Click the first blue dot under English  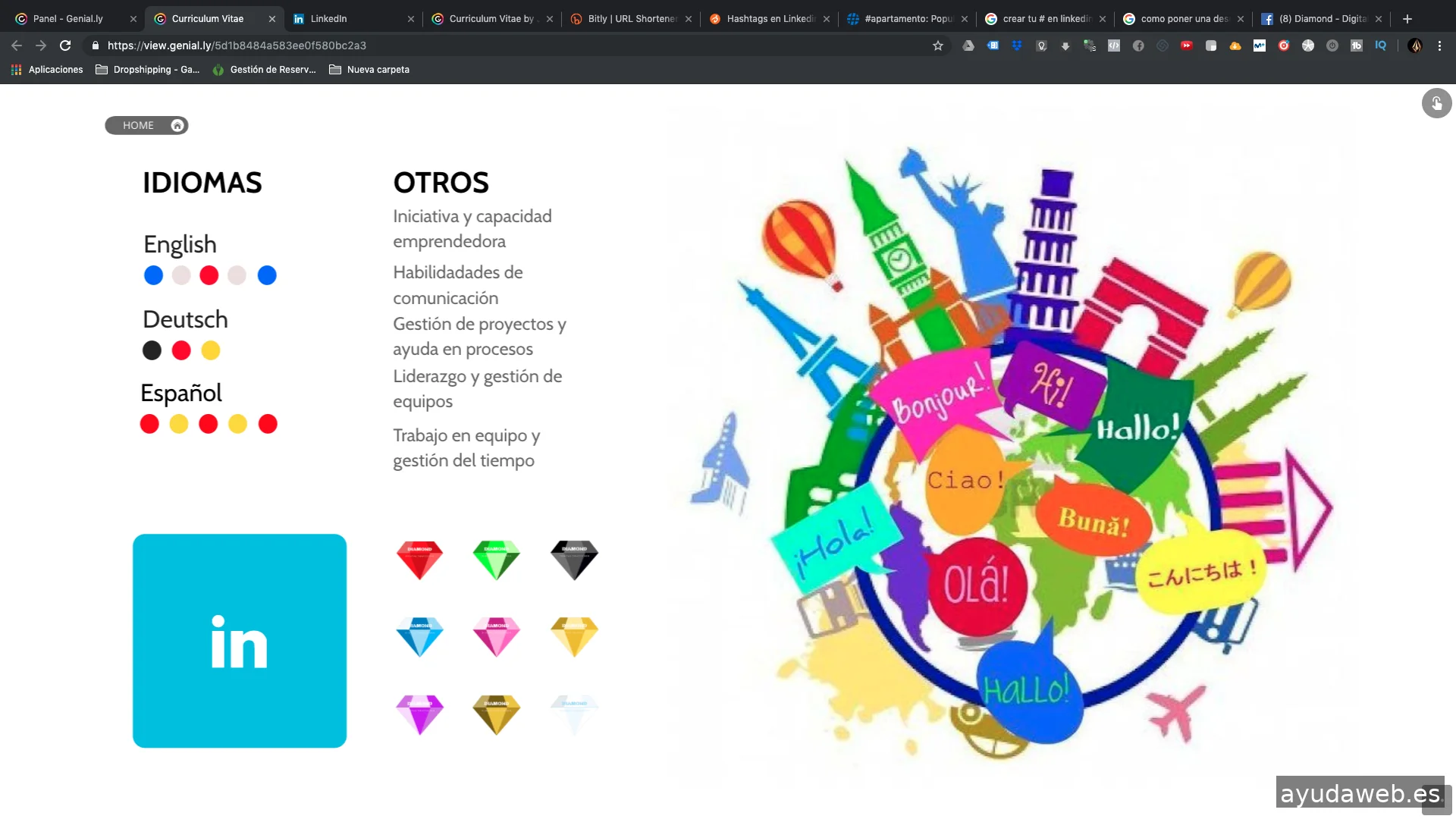153,275
